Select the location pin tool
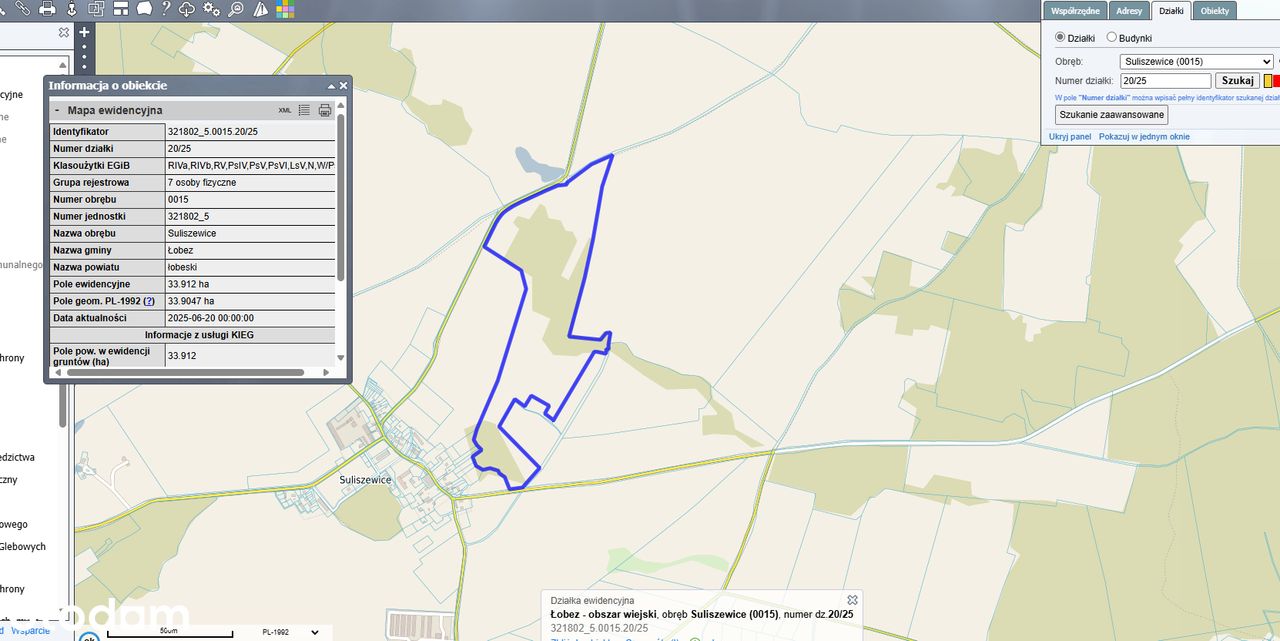This screenshot has height=641, width=1280. [71, 9]
